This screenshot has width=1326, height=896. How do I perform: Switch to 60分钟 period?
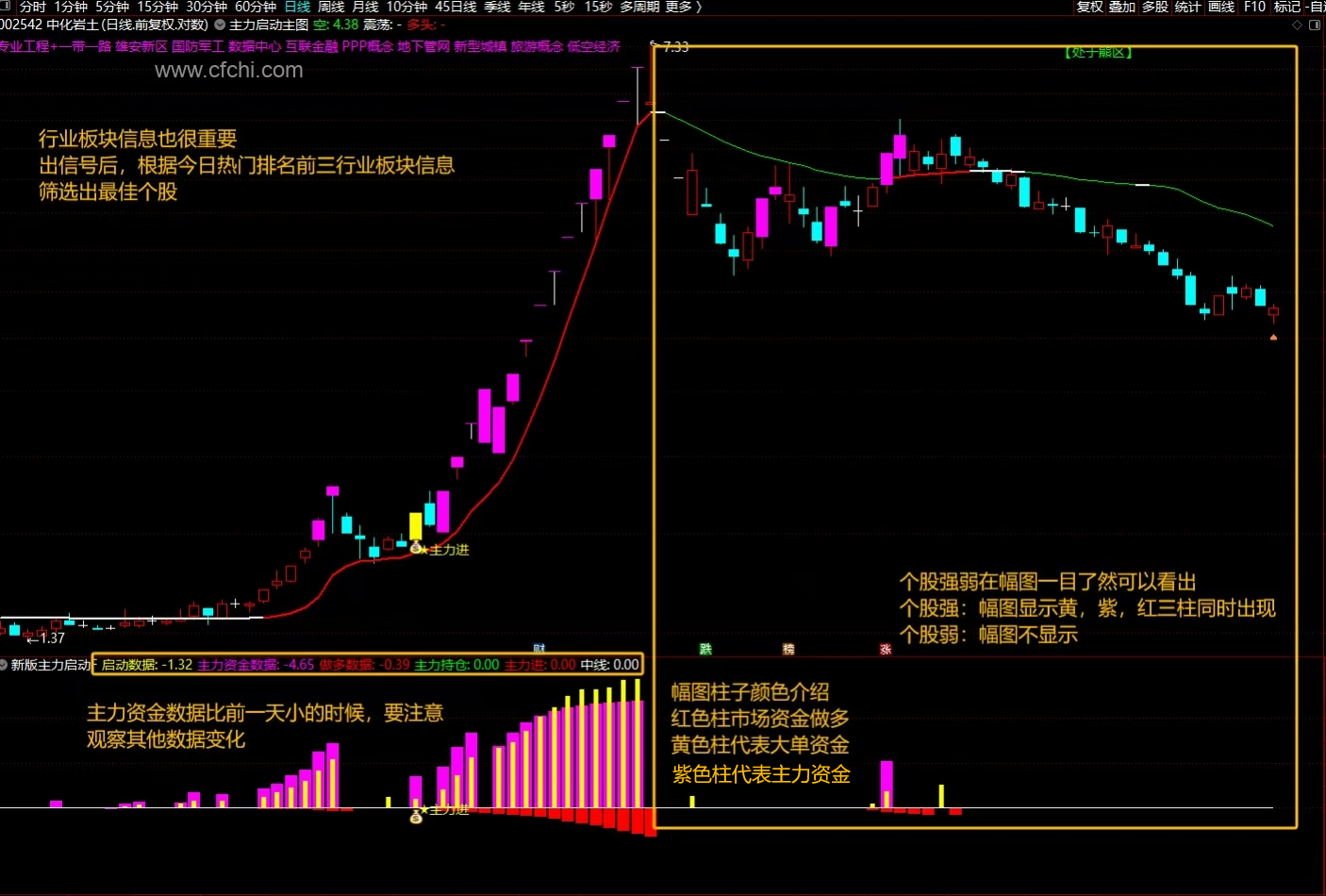coord(256,7)
